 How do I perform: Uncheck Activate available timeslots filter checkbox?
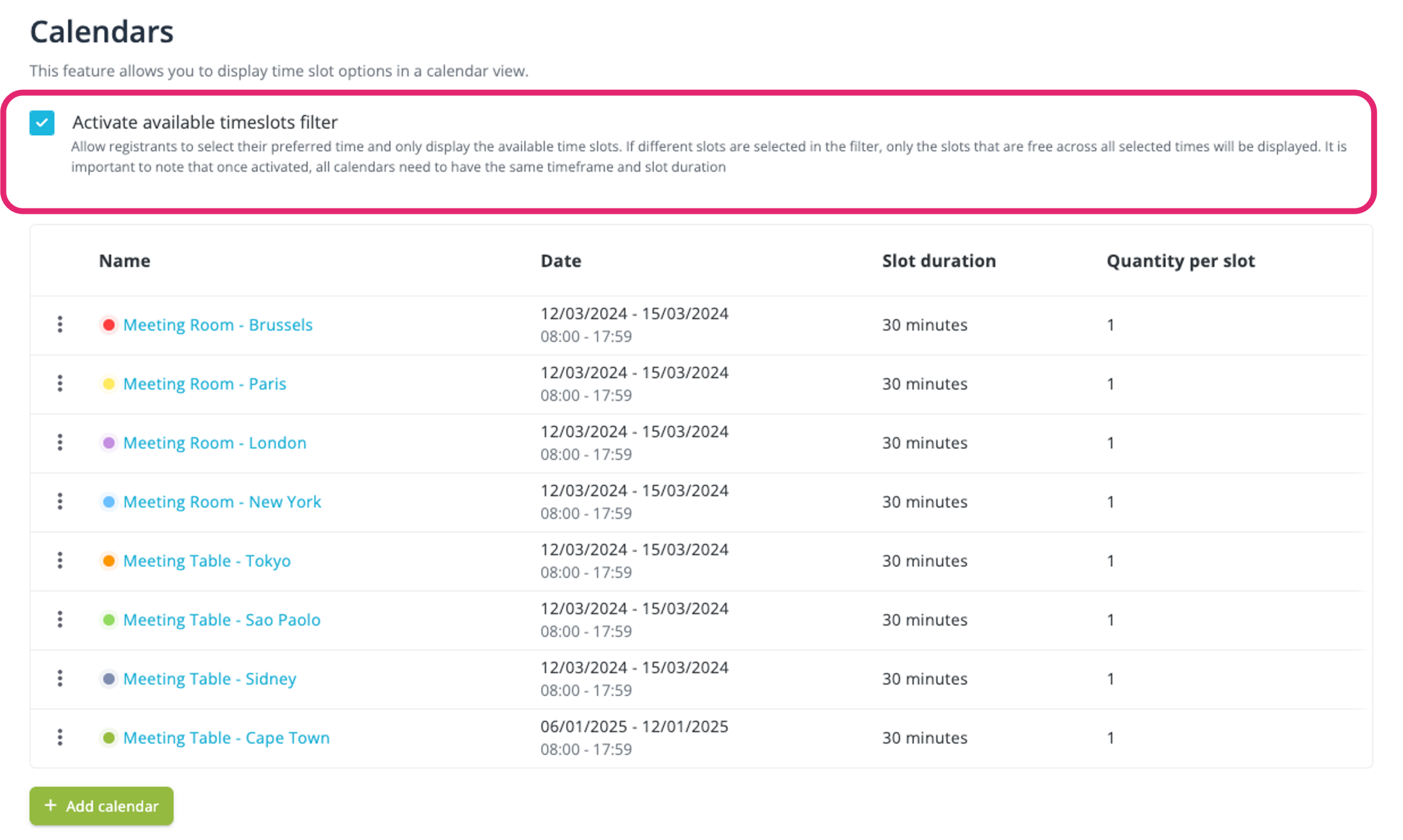click(42, 123)
